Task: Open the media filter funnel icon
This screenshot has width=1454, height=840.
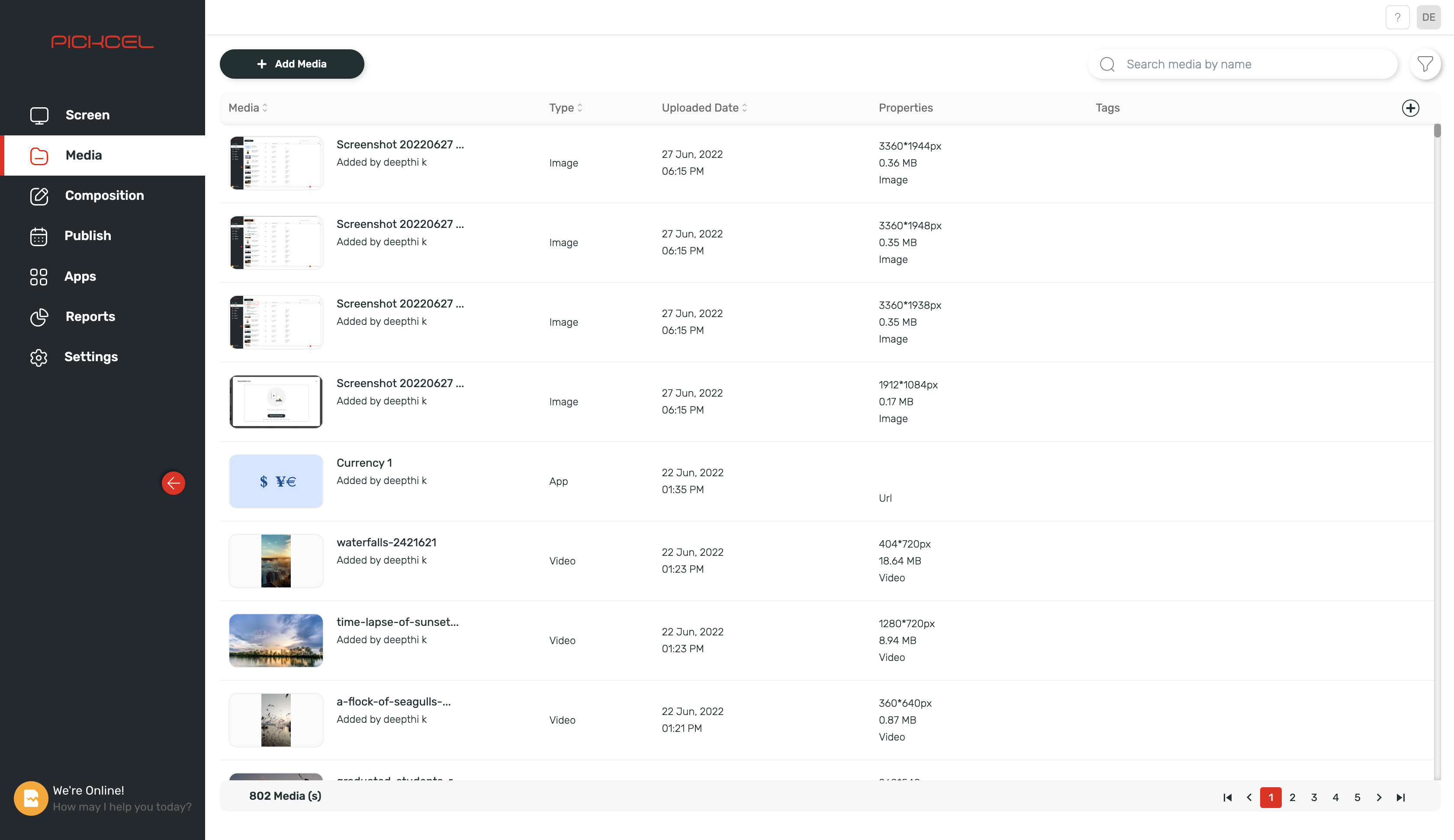Action: 1425,64
